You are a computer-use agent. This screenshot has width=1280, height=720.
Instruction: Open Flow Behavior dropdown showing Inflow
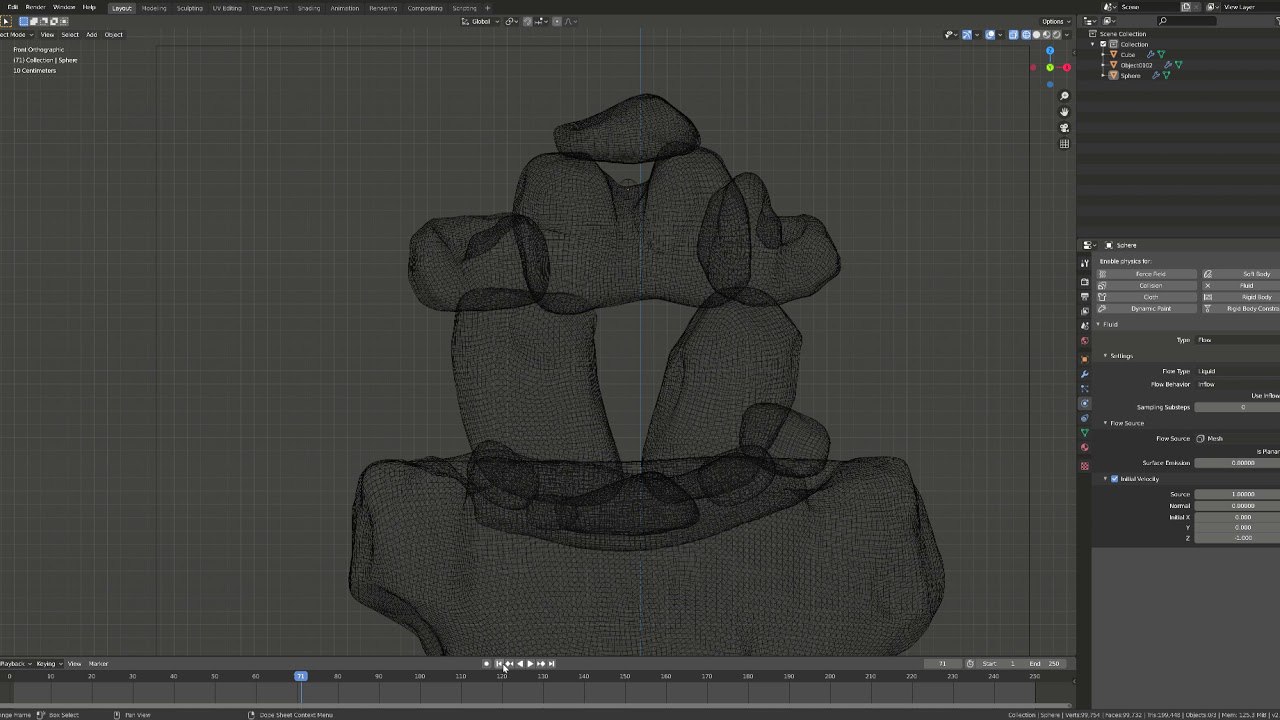click(x=1237, y=384)
